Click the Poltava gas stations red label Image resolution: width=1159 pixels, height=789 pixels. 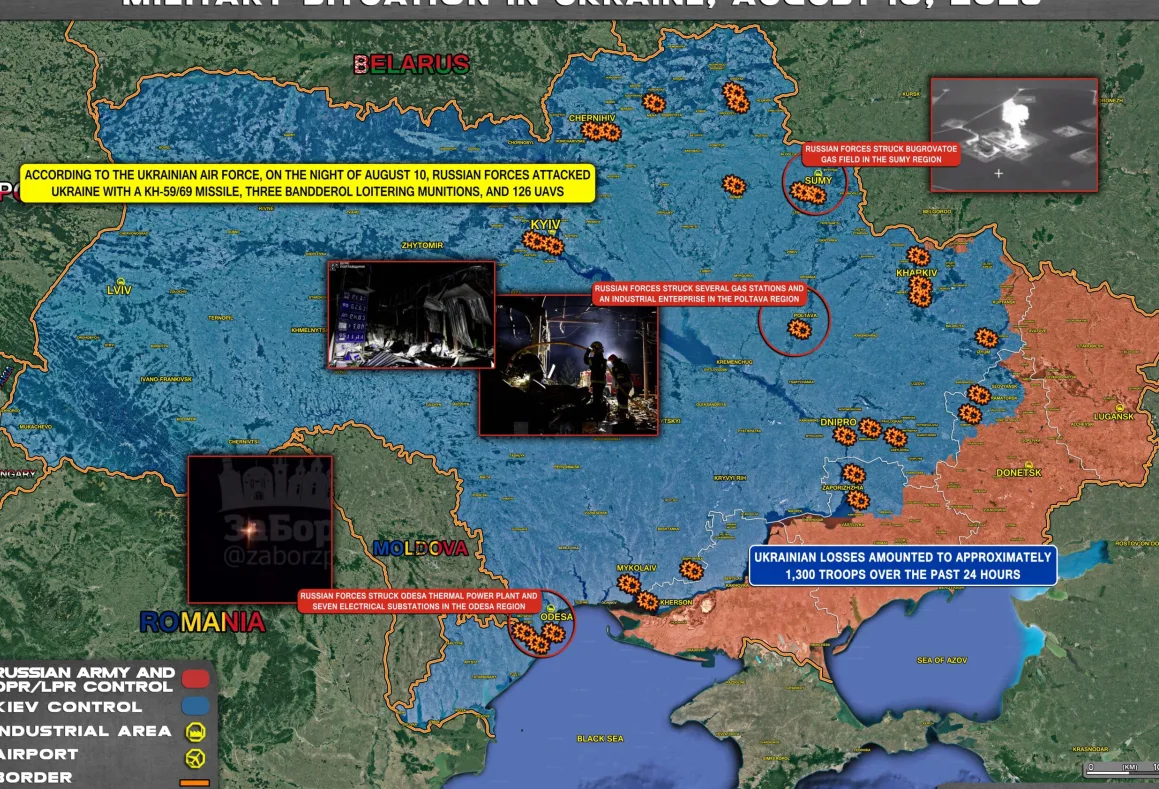[x=699, y=294]
